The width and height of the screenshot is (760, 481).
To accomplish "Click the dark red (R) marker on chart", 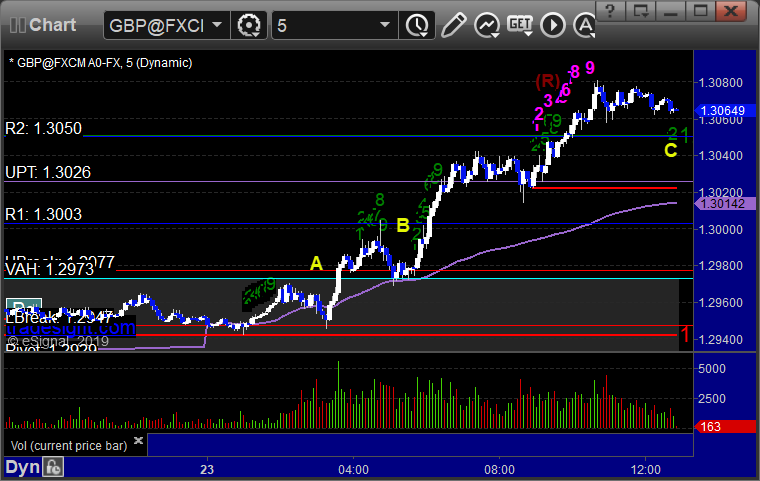I will point(548,80).
